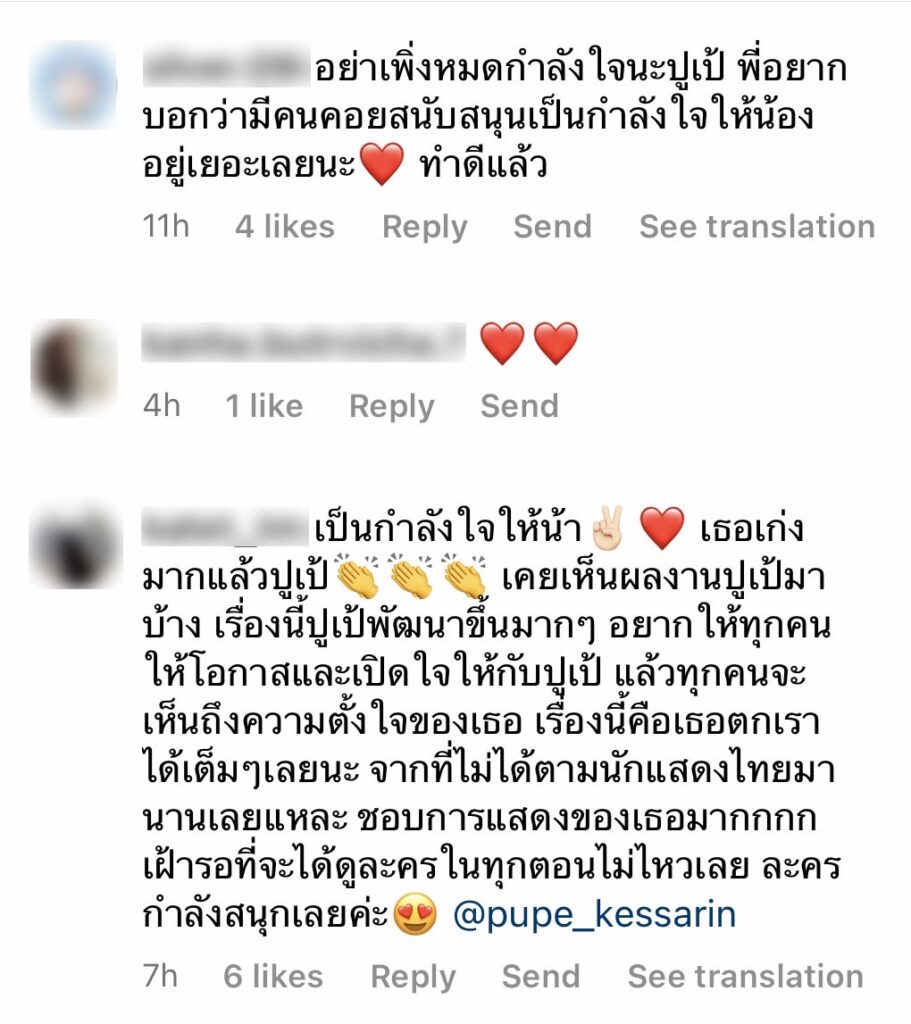911x1024 pixels.
Task: Open first commenter's blurred username
Action: [x=227, y=69]
